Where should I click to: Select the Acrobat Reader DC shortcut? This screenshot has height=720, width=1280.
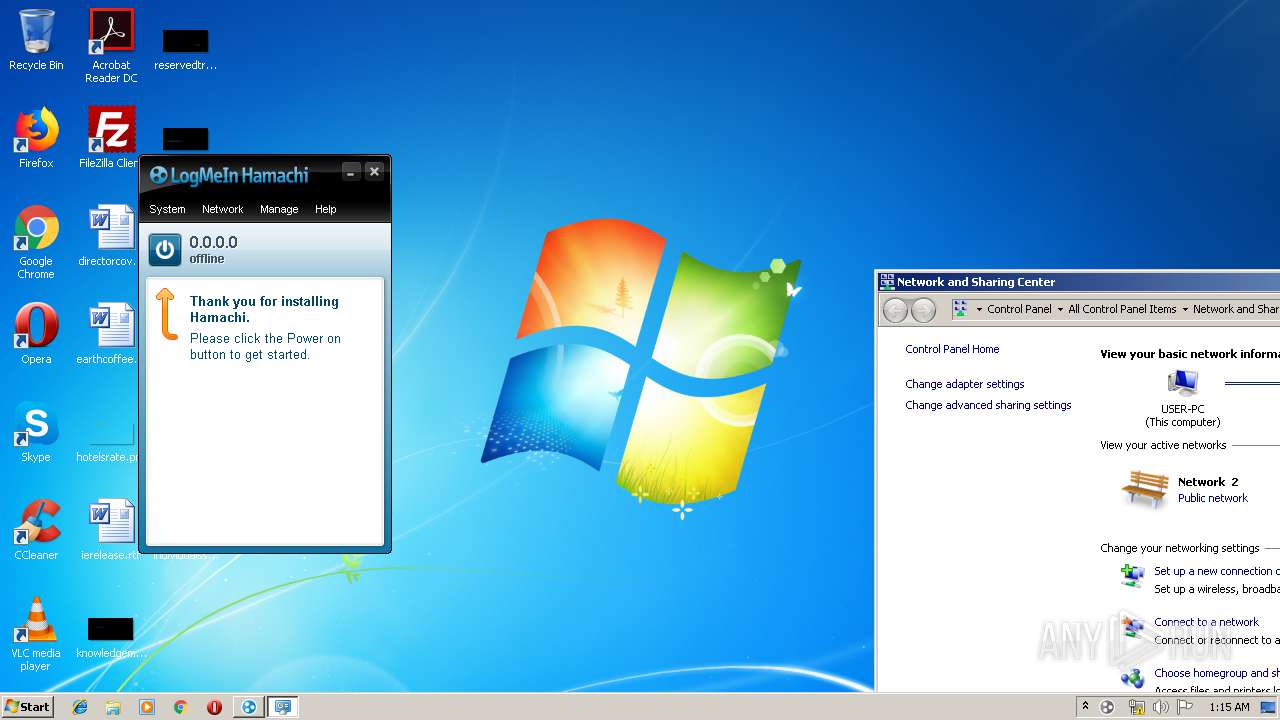click(x=111, y=46)
